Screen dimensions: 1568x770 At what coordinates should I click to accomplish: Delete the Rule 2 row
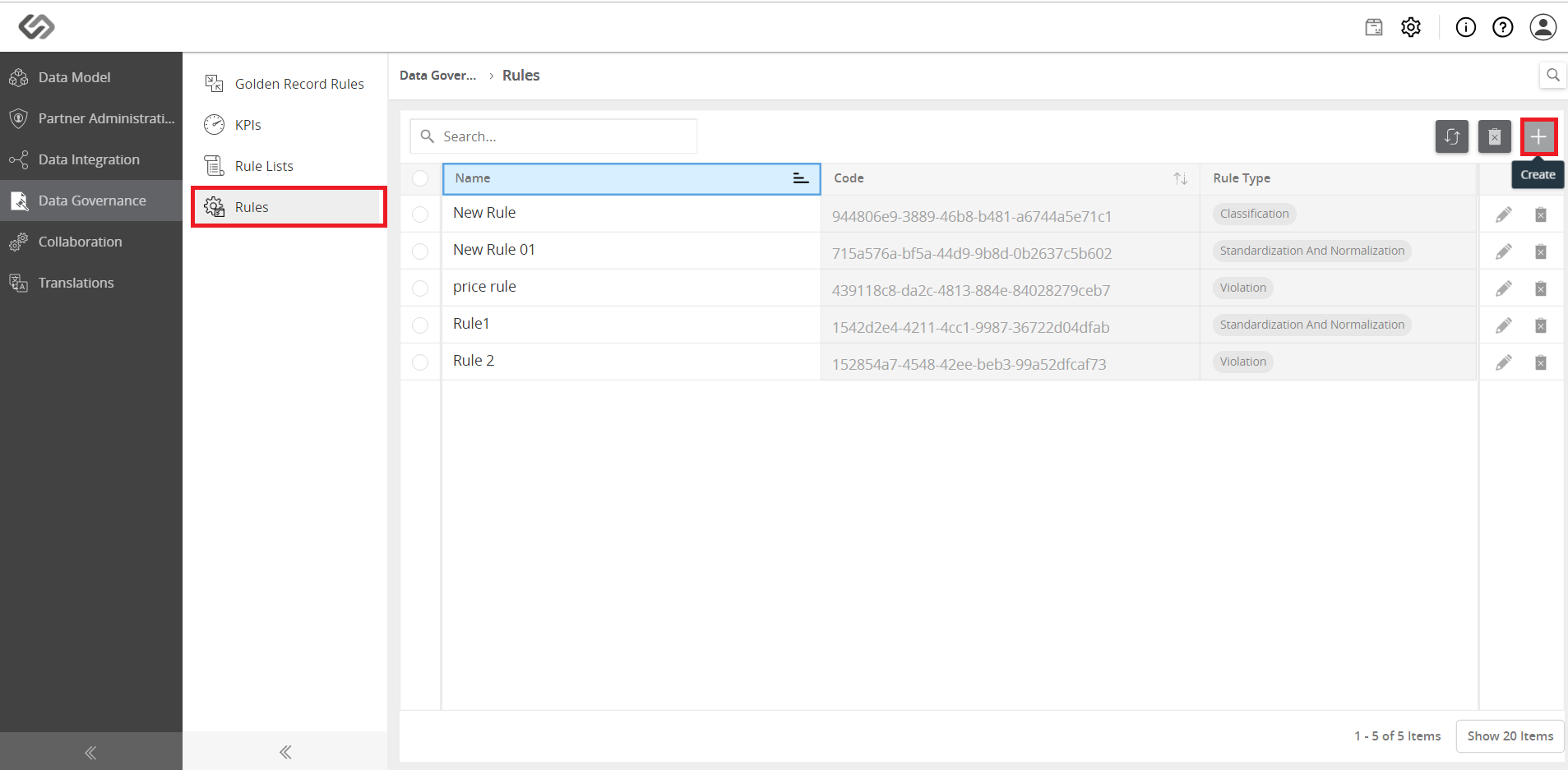click(x=1541, y=362)
